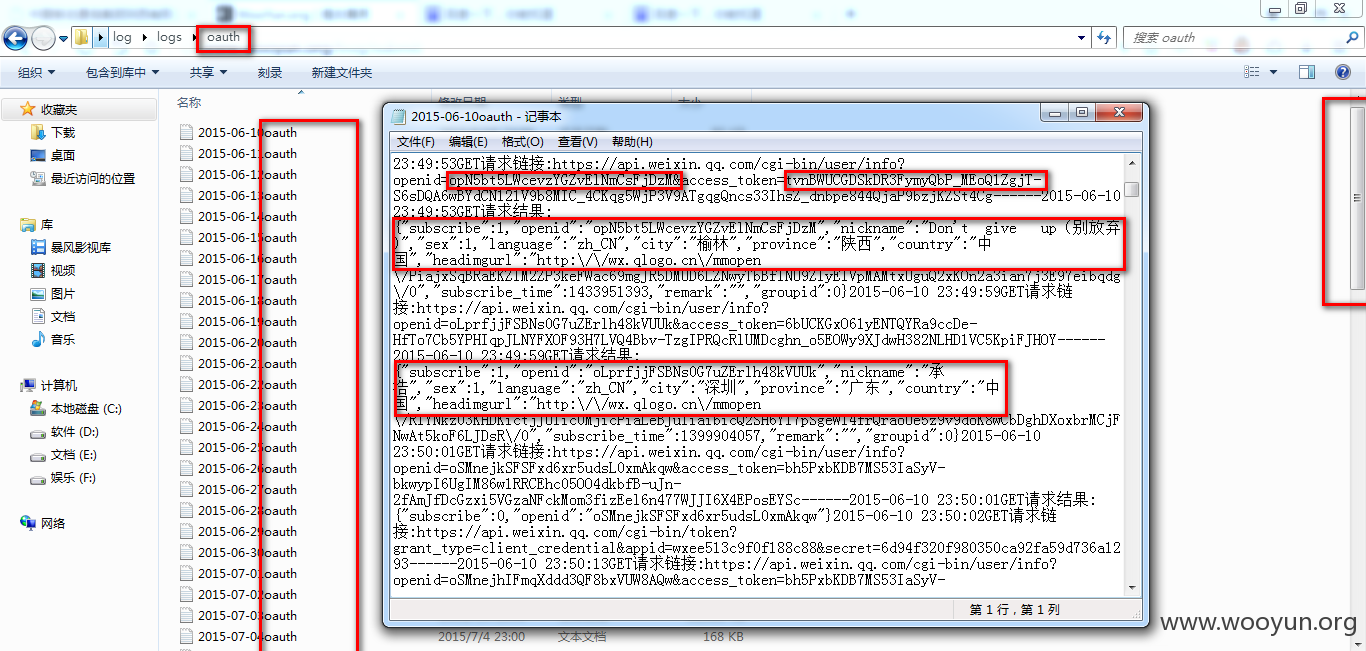
Task: Select the 2015-06-30oauth file icon
Action: click(186, 552)
